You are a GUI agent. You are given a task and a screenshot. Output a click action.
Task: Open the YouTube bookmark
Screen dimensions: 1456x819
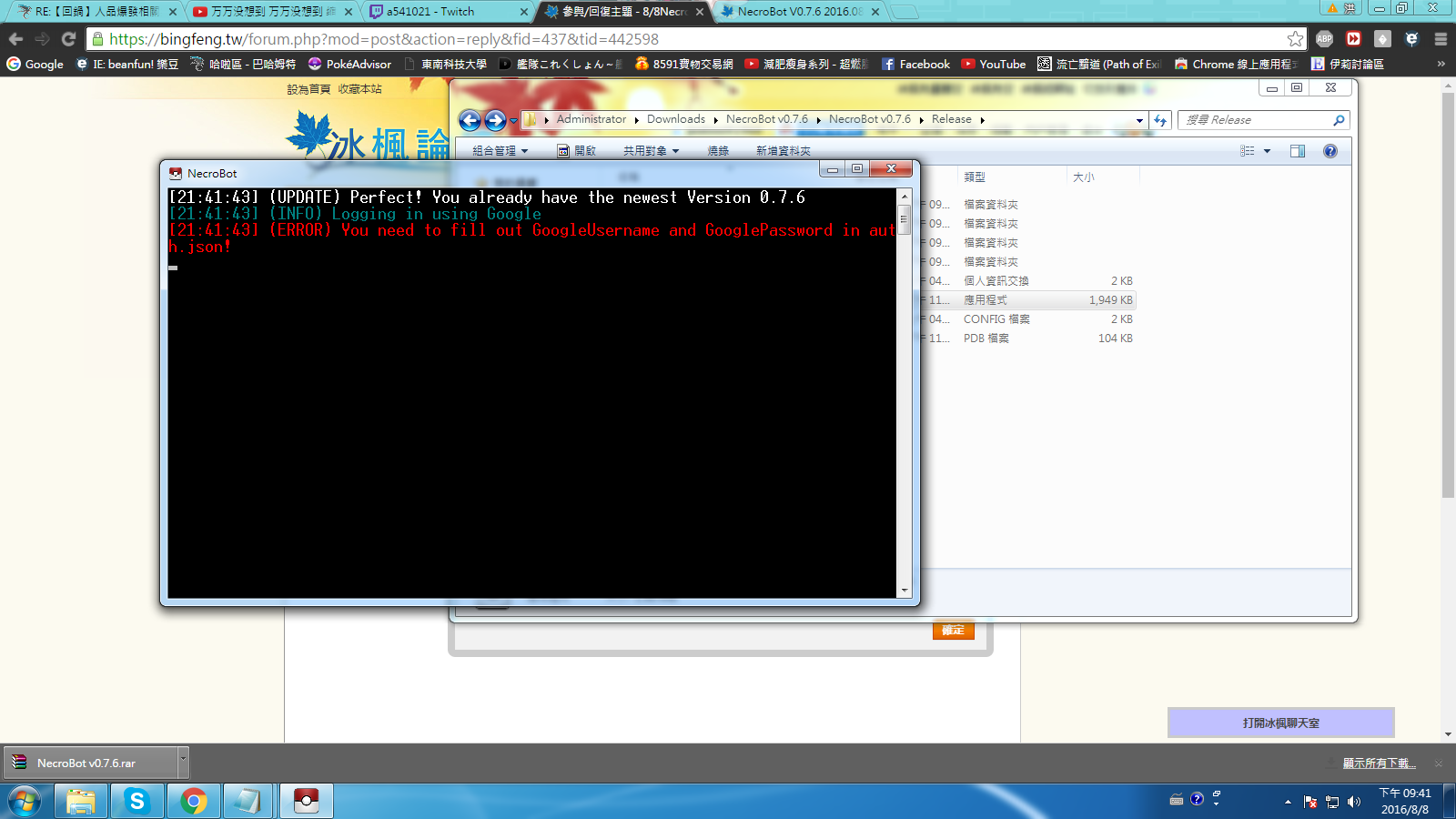994,65
